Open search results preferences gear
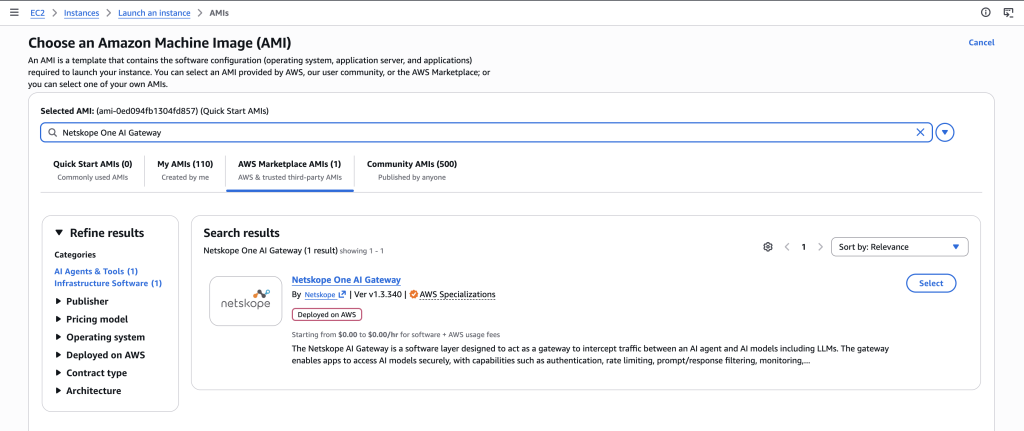The image size is (1024, 431). 768,247
